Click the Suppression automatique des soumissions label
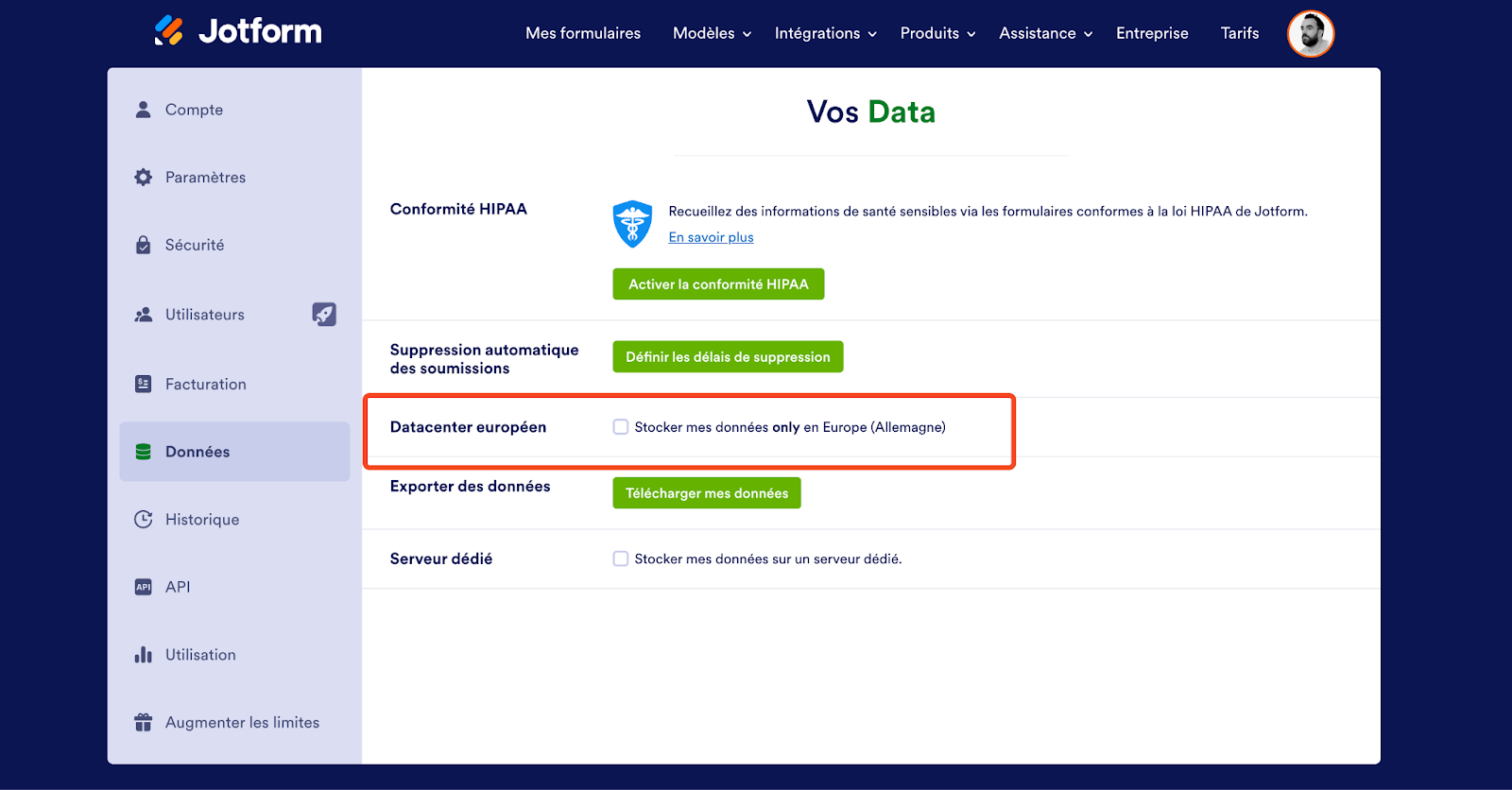The image size is (1512, 790). click(485, 359)
